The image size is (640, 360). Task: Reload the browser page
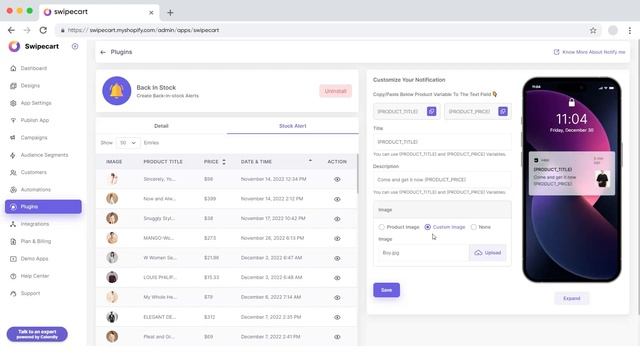pos(43,30)
